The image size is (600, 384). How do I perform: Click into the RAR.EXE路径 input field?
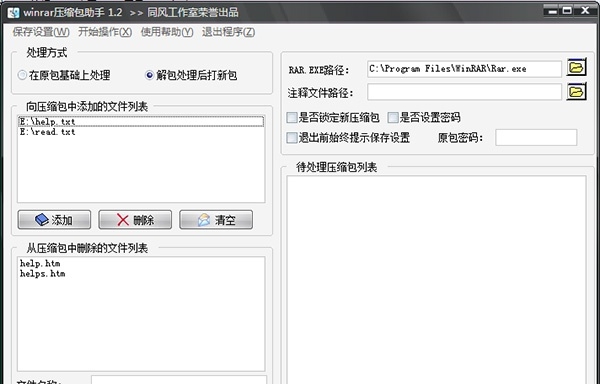[x=464, y=69]
